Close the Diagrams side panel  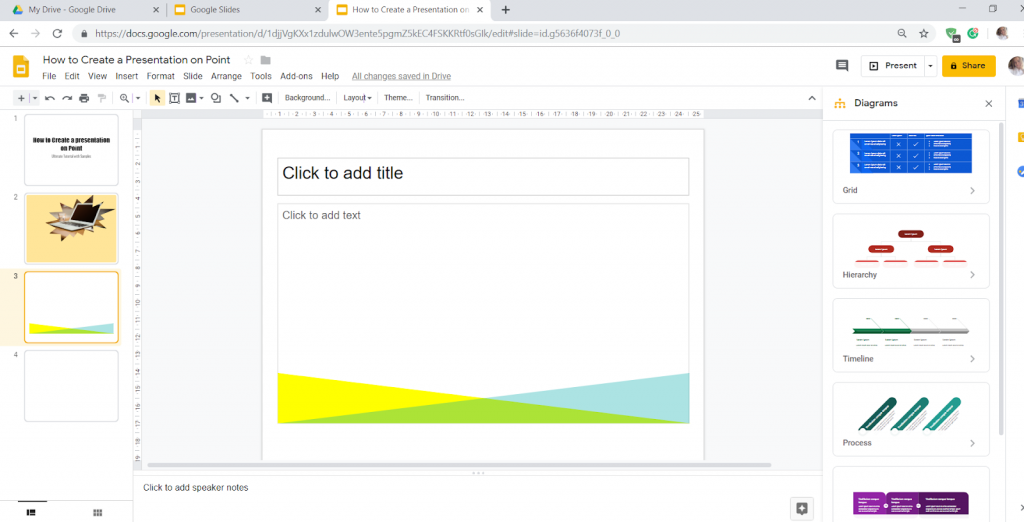989,103
